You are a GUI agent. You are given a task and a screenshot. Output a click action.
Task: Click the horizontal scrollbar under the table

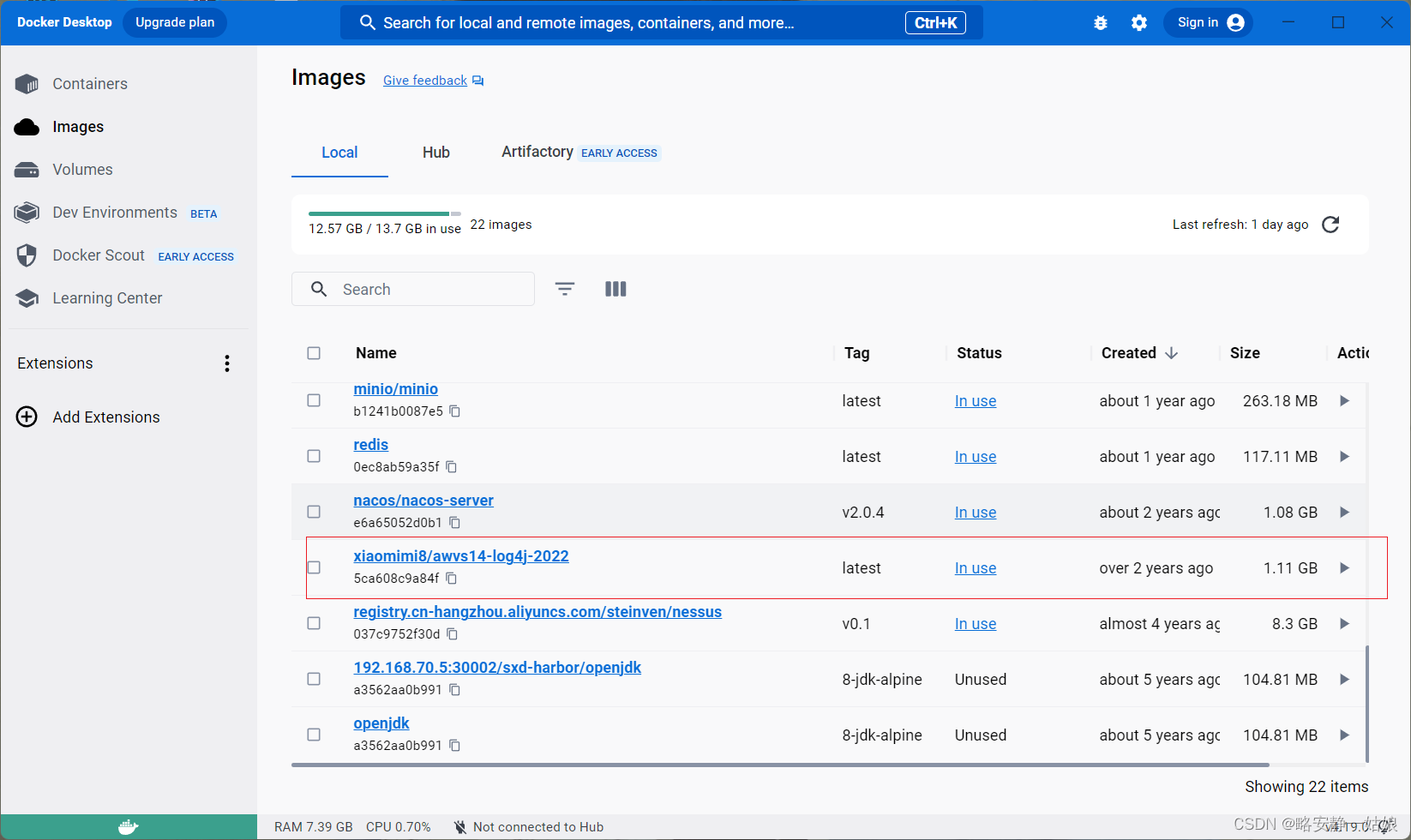click(x=780, y=765)
